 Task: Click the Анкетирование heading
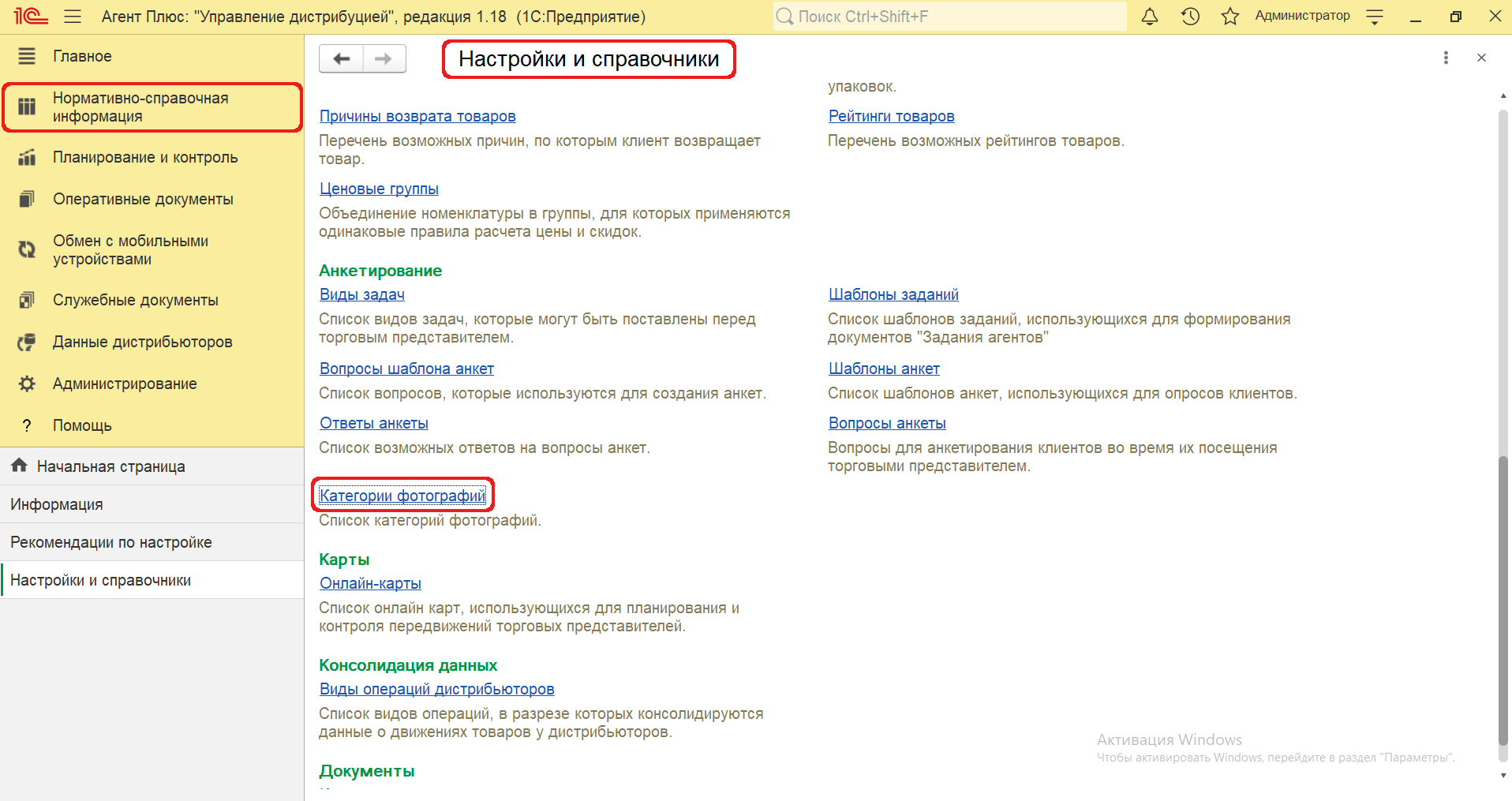point(380,271)
